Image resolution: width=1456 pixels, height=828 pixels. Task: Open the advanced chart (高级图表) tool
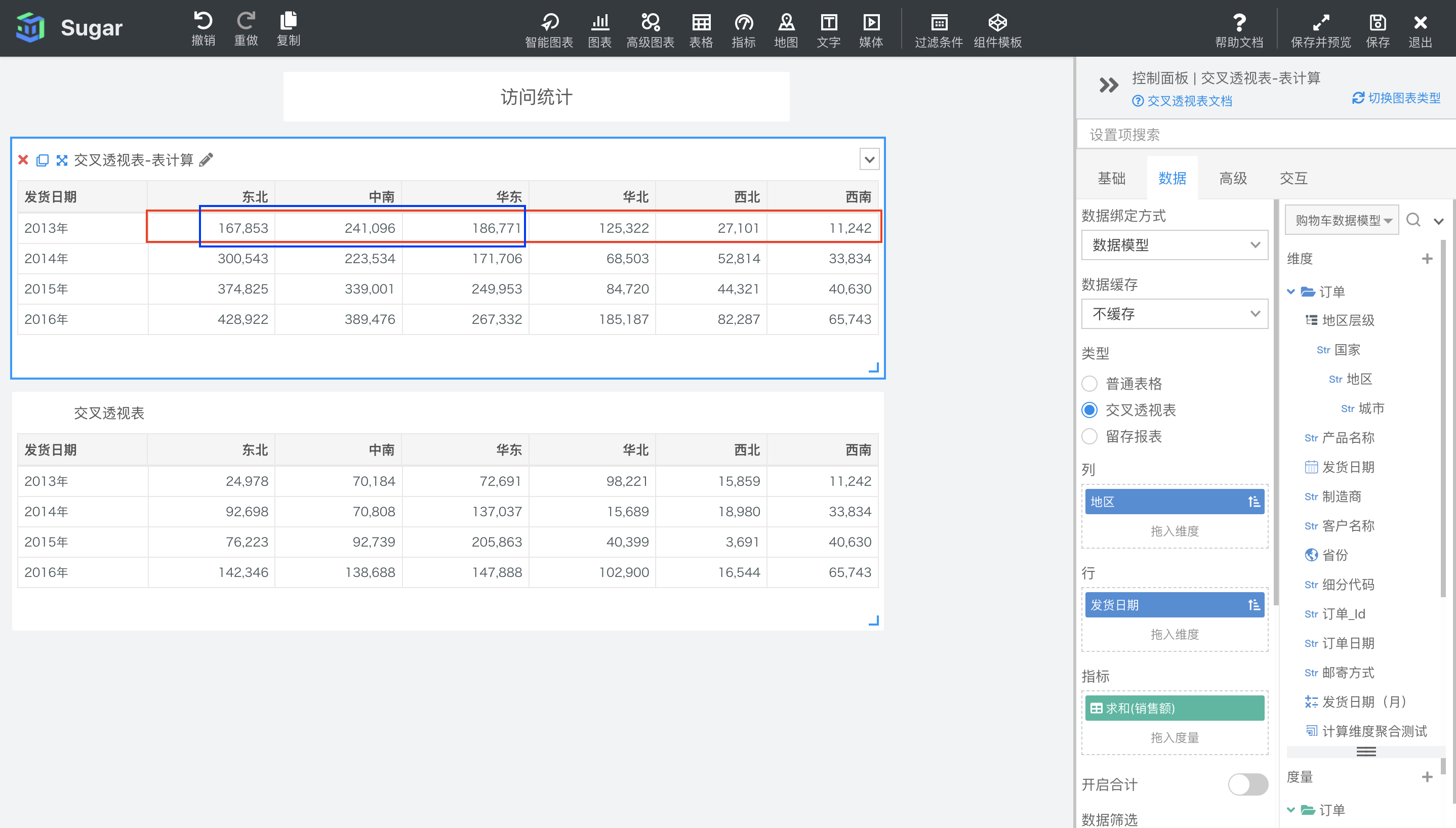pos(650,30)
